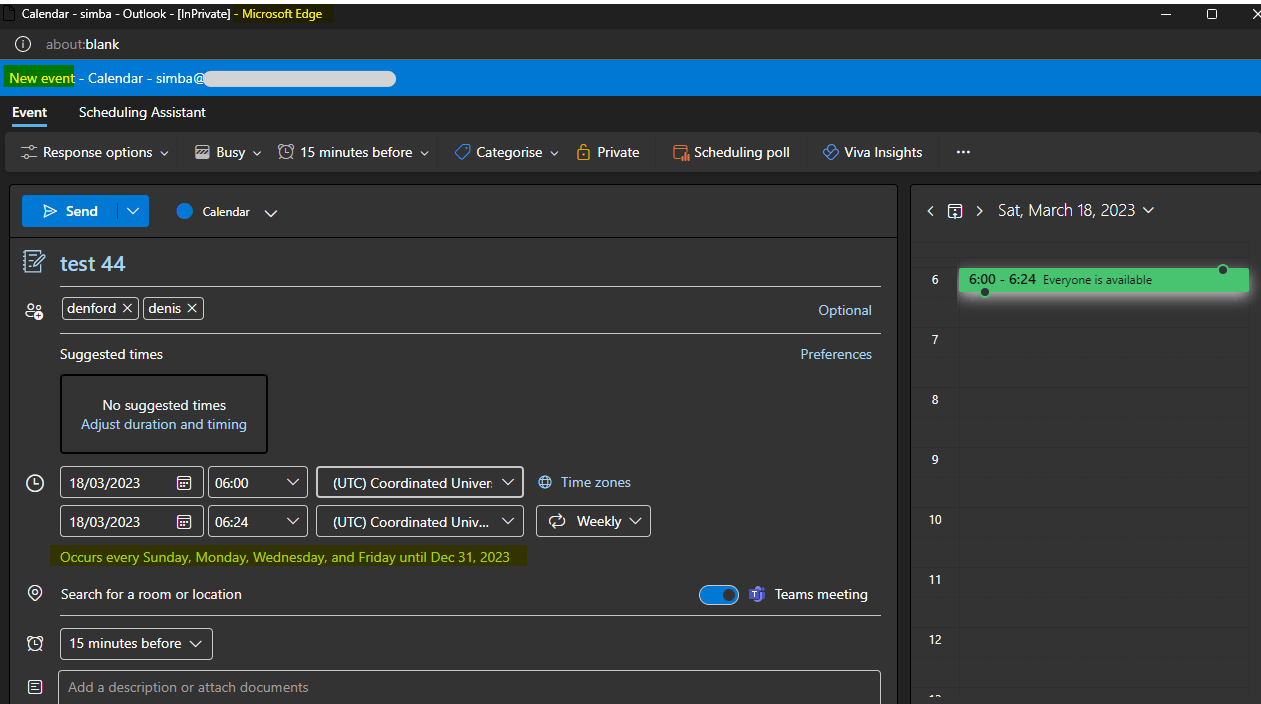The height and width of the screenshot is (704, 1261).
Task: Expand the Send options arrow
Action: 133,211
